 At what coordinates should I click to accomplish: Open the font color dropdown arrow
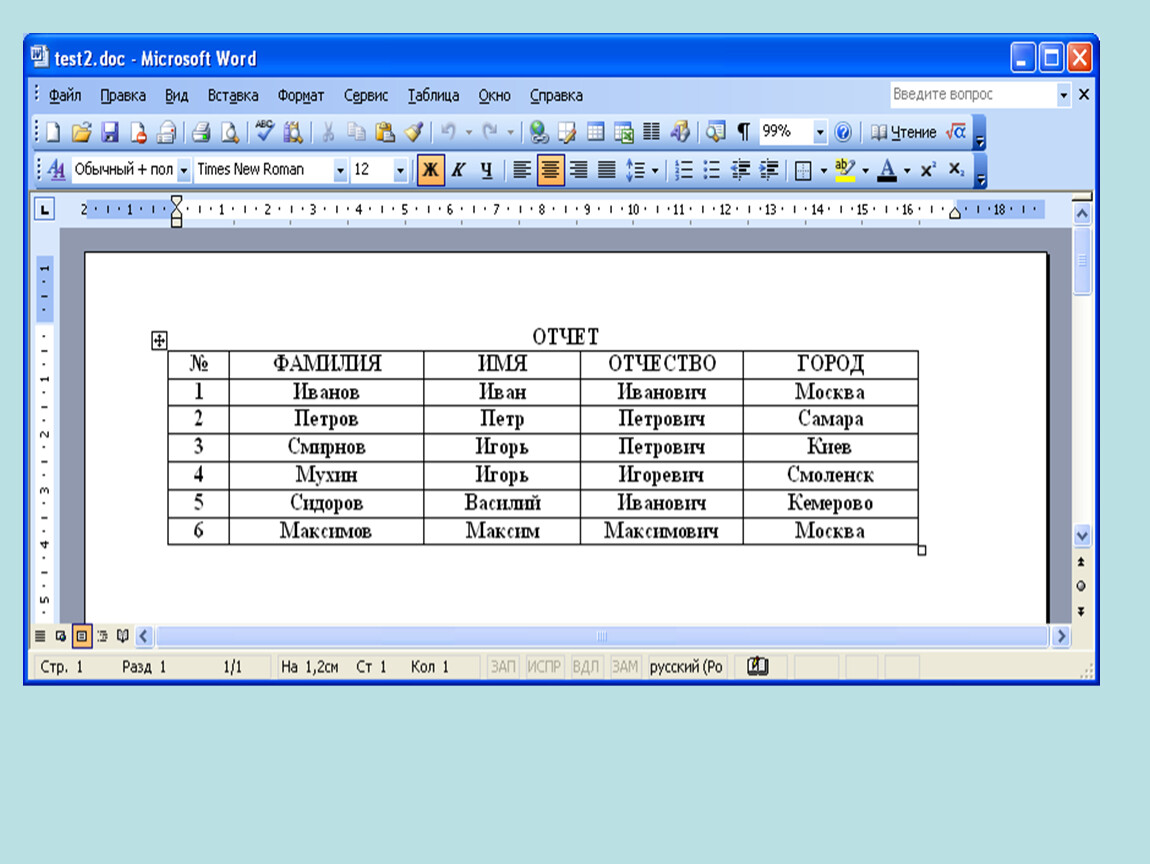point(907,170)
